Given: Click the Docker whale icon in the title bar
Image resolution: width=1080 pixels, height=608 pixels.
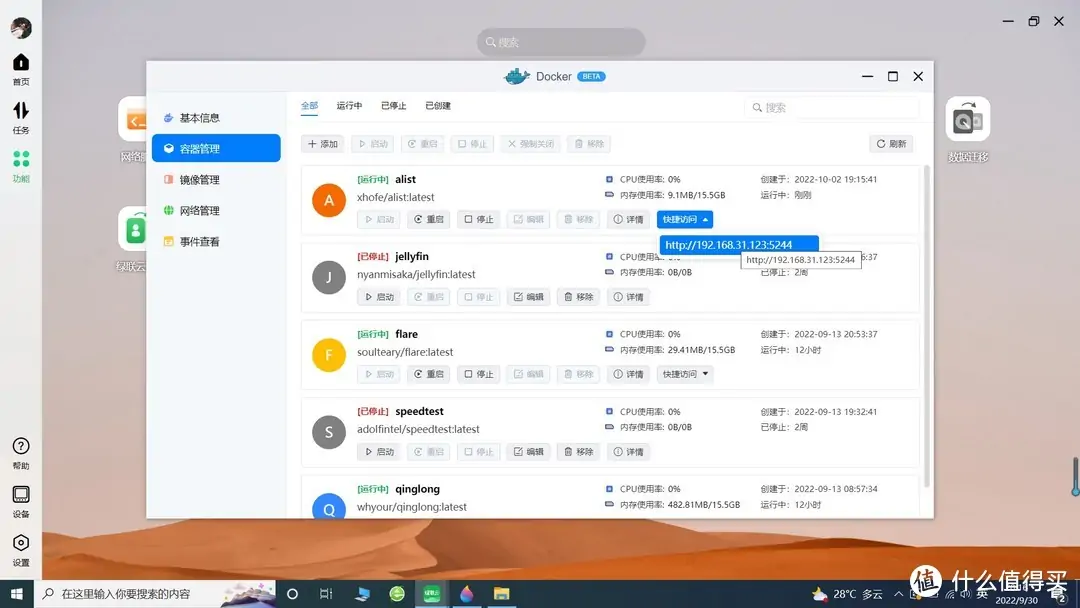Looking at the screenshot, I should [x=517, y=75].
